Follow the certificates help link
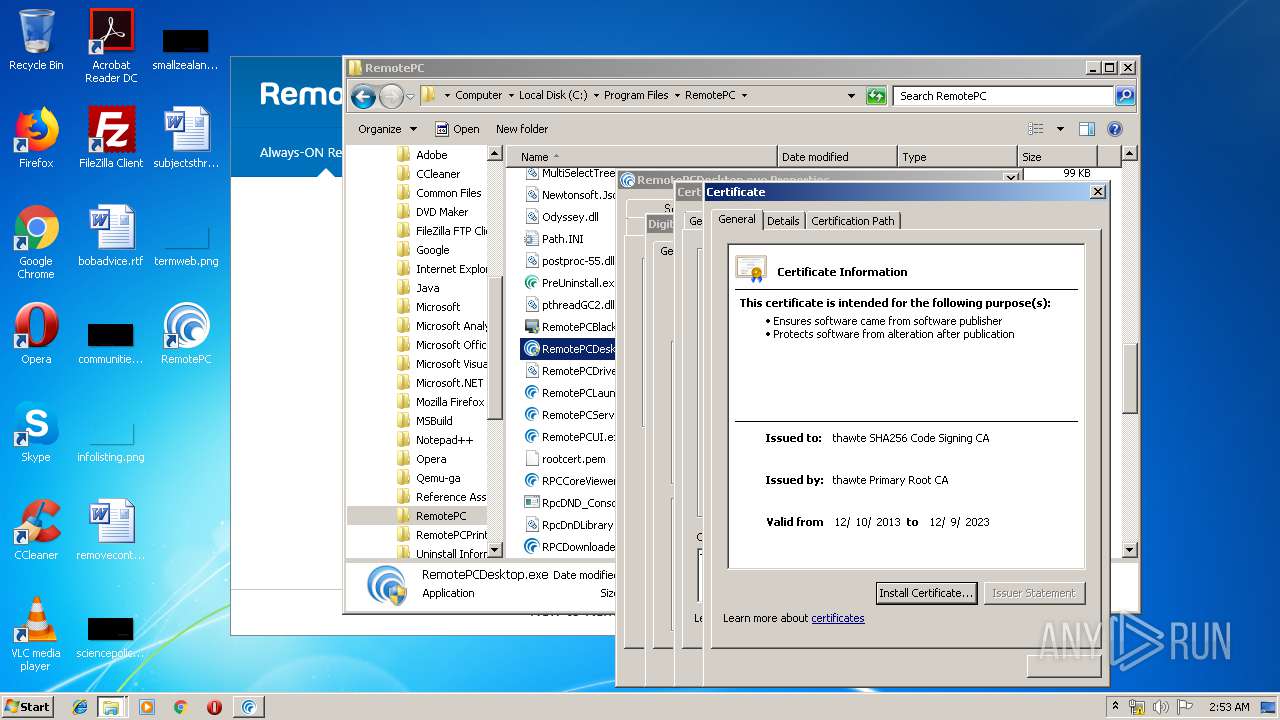Image resolution: width=1280 pixels, height=720 pixels. coord(838,618)
